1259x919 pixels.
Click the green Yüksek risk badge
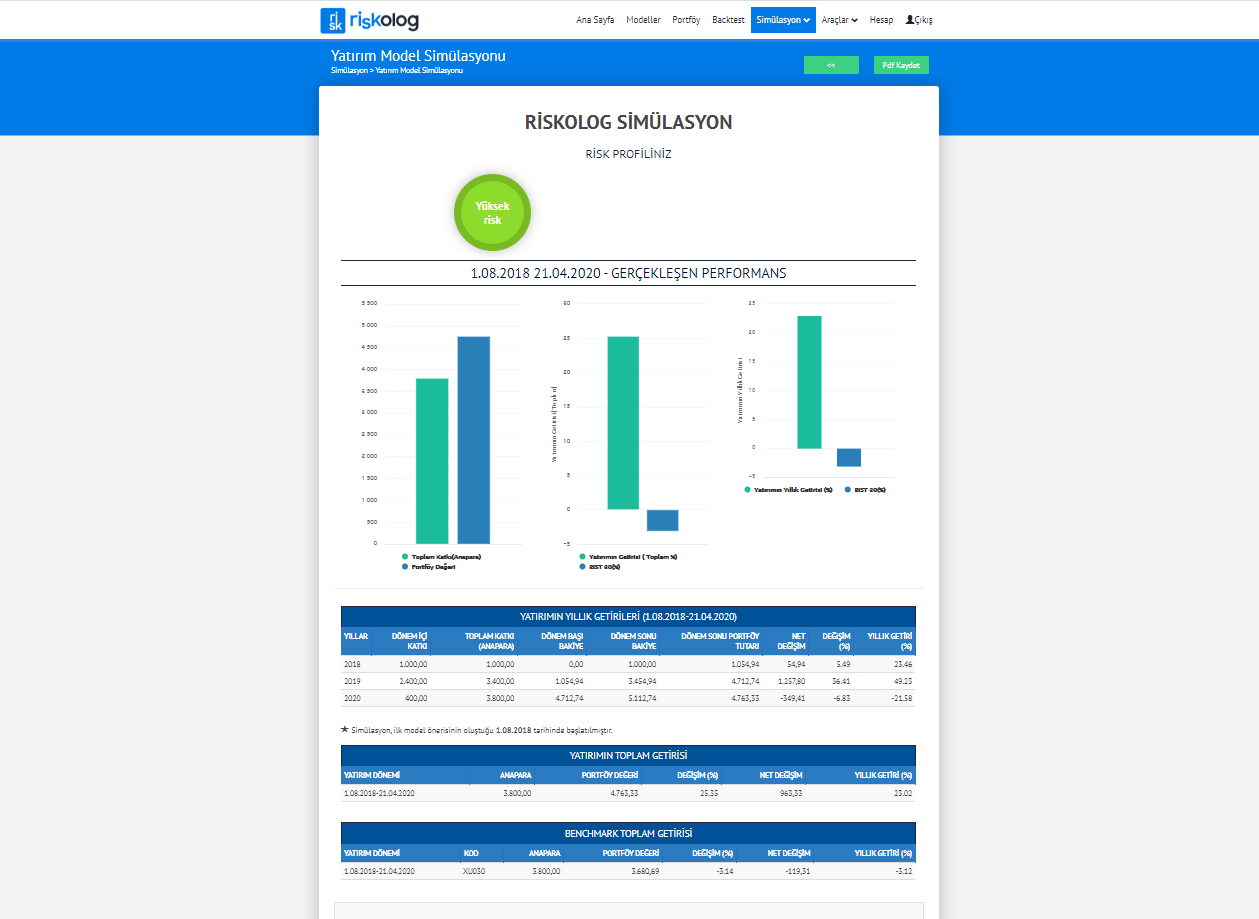[492, 212]
